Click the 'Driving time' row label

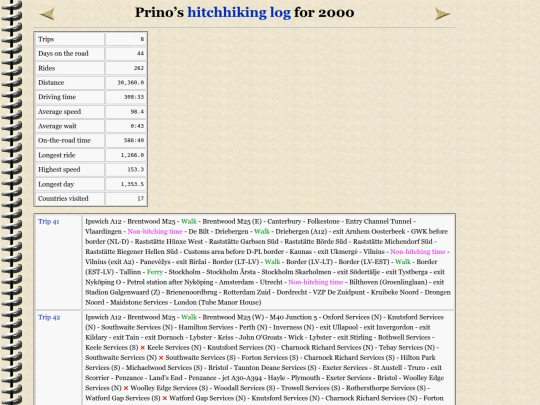tap(57, 97)
